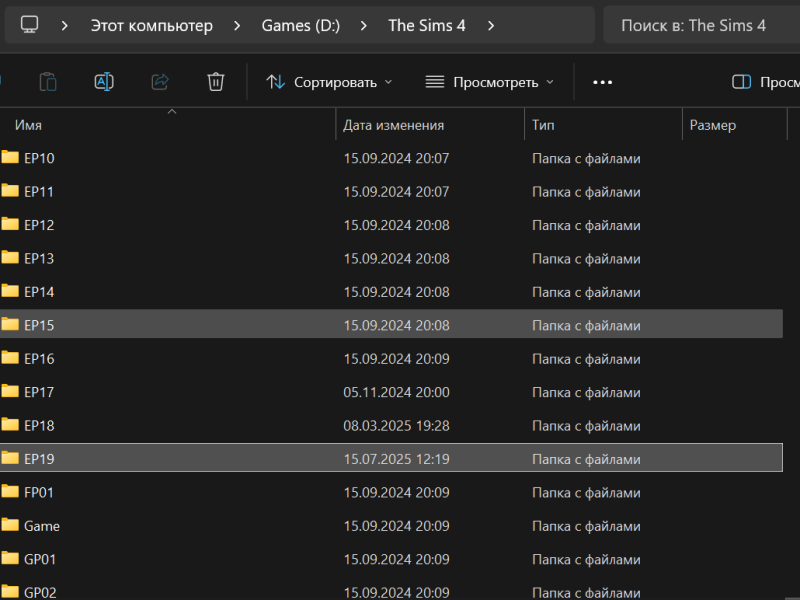Viewport: 800px width, 600px height.
Task: Select the EP16 folder name
Action: tap(39, 359)
